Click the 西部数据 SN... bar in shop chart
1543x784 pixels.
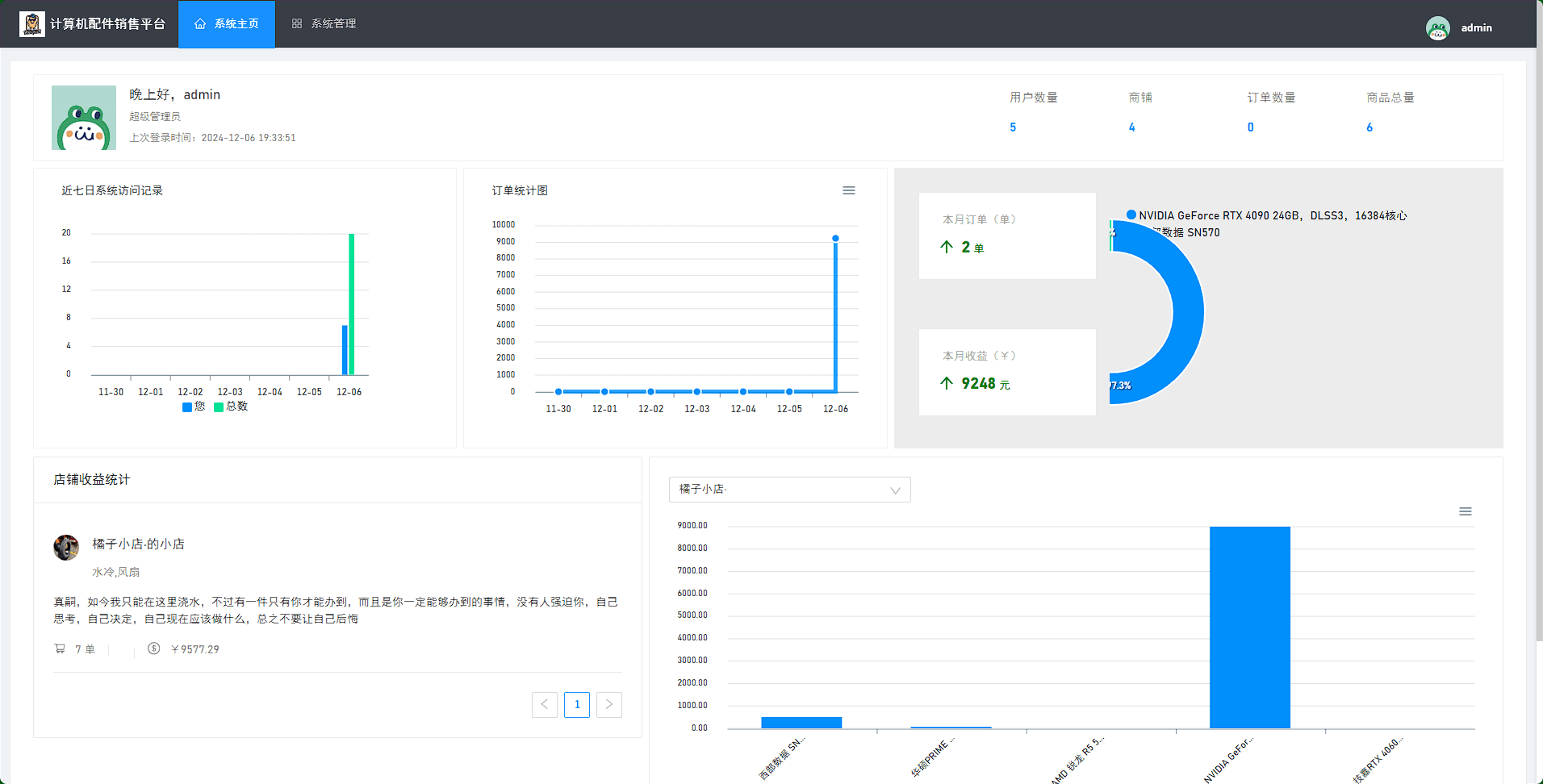(x=801, y=723)
